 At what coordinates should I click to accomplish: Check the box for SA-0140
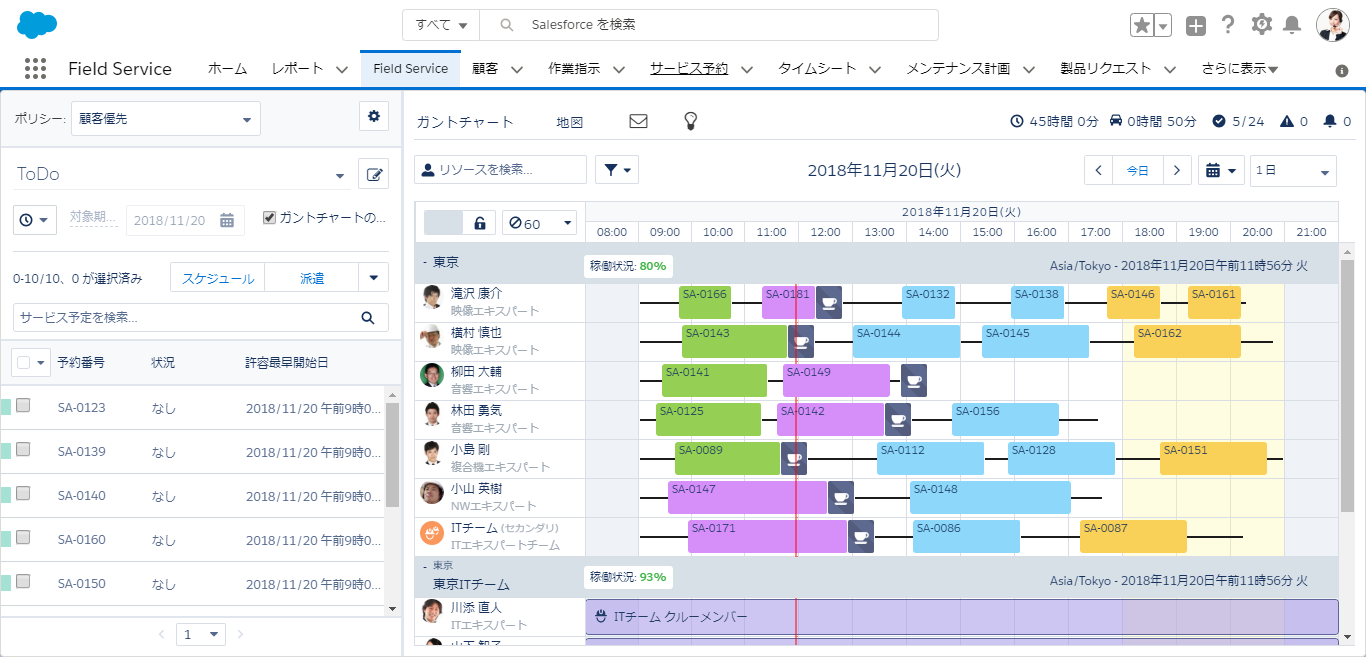[23, 493]
